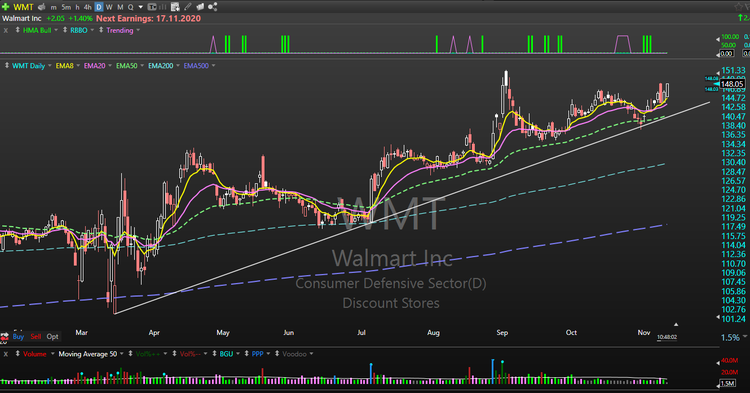This screenshot has width=750, height=393.
Task: Click the green plus add-symbol icon
Action: click(6, 7)
